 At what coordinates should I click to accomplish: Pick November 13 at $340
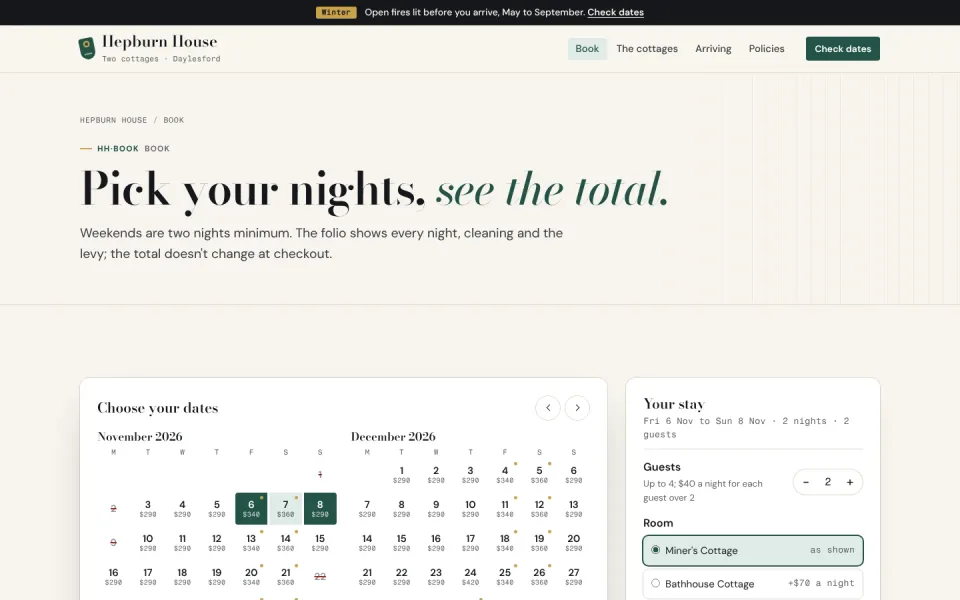[x=251, y=542]
